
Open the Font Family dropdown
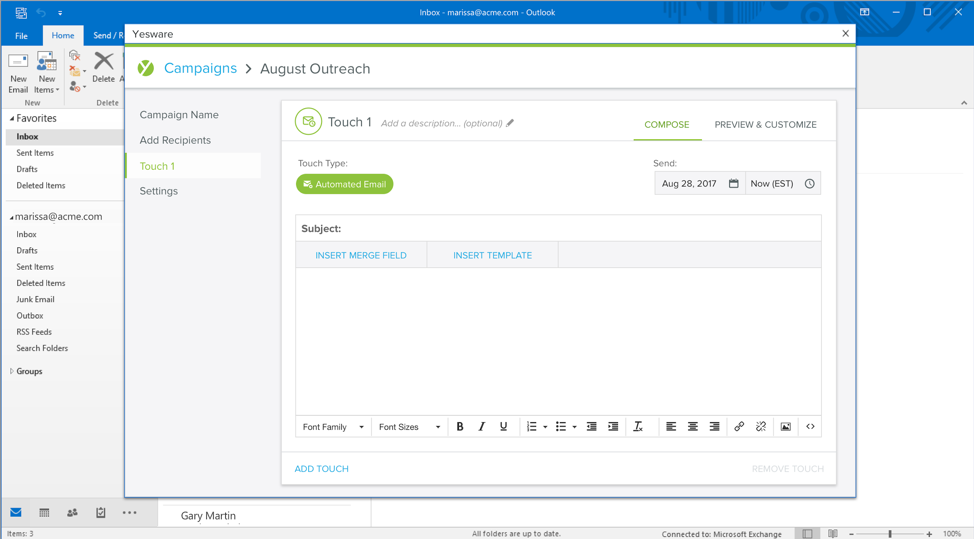(x=333, y=427)
